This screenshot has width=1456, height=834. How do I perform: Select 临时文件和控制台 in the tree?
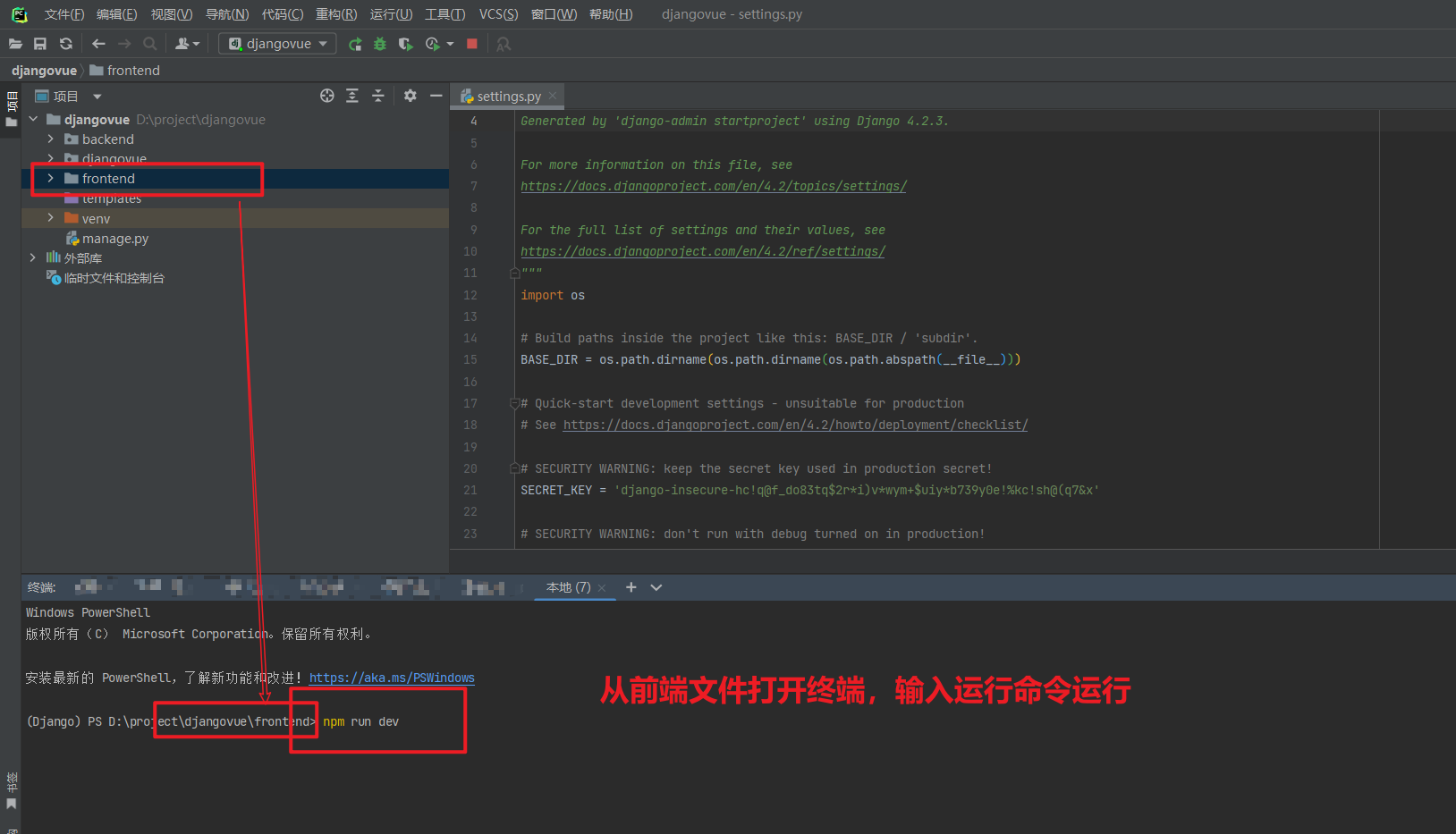pyautogui.click(x=235, y=278)
